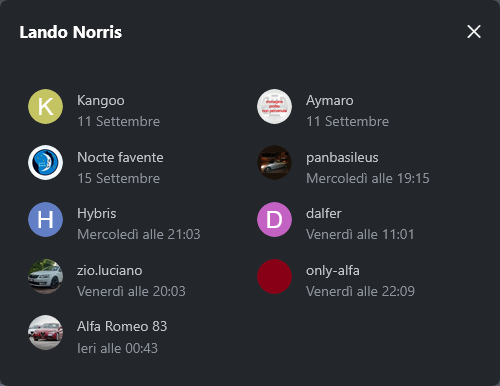Open Alfa Romeo 83's red car avatar
Image resolution: width=500 pixels, height=386 pixels.
pyautogui.click(x=45, y=333)
